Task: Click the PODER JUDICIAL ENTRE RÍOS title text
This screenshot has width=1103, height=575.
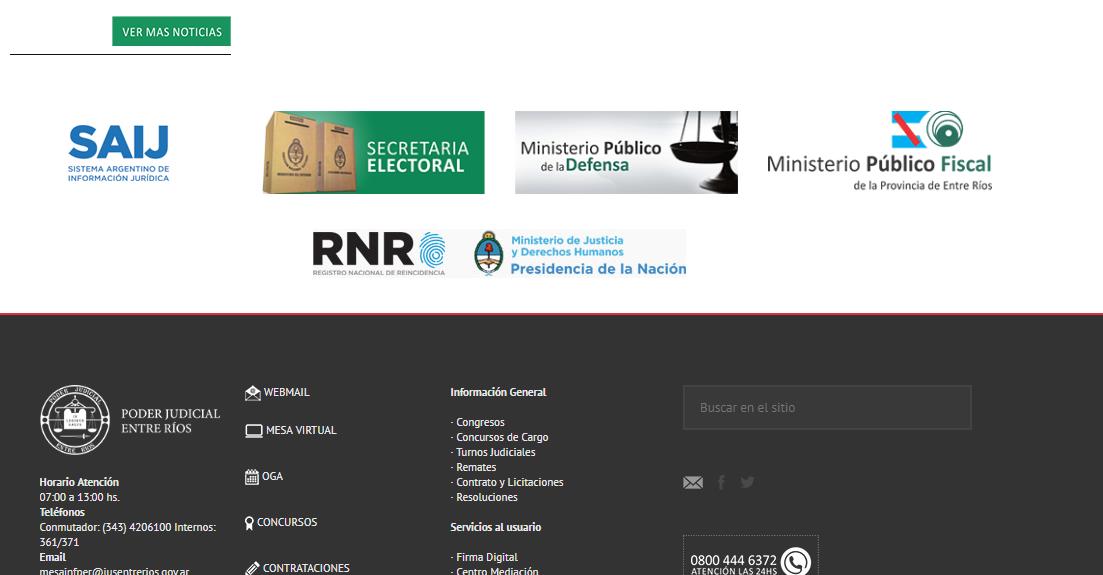Action: [x=171, y=421]
